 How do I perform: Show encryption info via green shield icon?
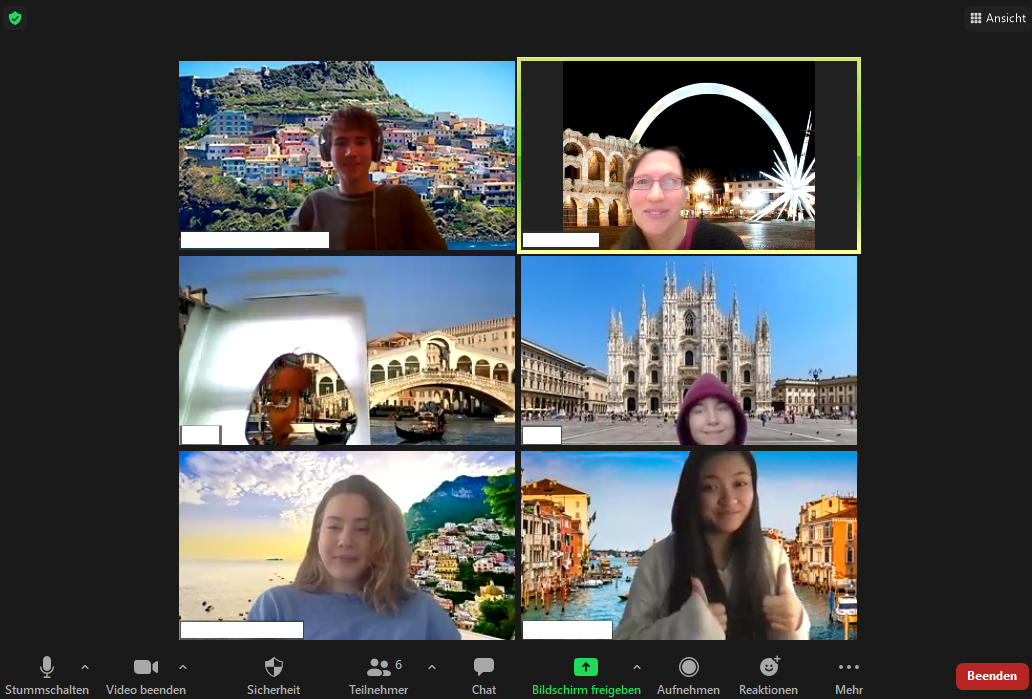[x=15, y=18]
